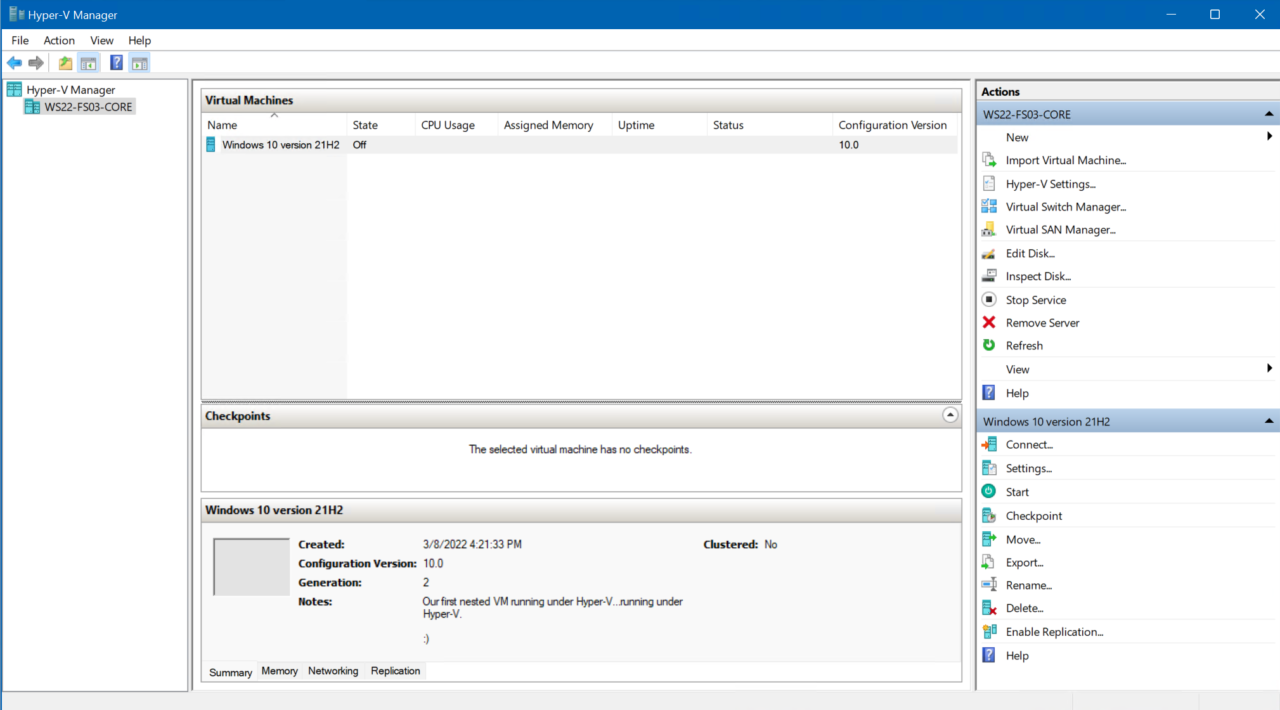Click the blue Help toolbar icon
This screenshot has height=710, width=1280.
(117, 63)
